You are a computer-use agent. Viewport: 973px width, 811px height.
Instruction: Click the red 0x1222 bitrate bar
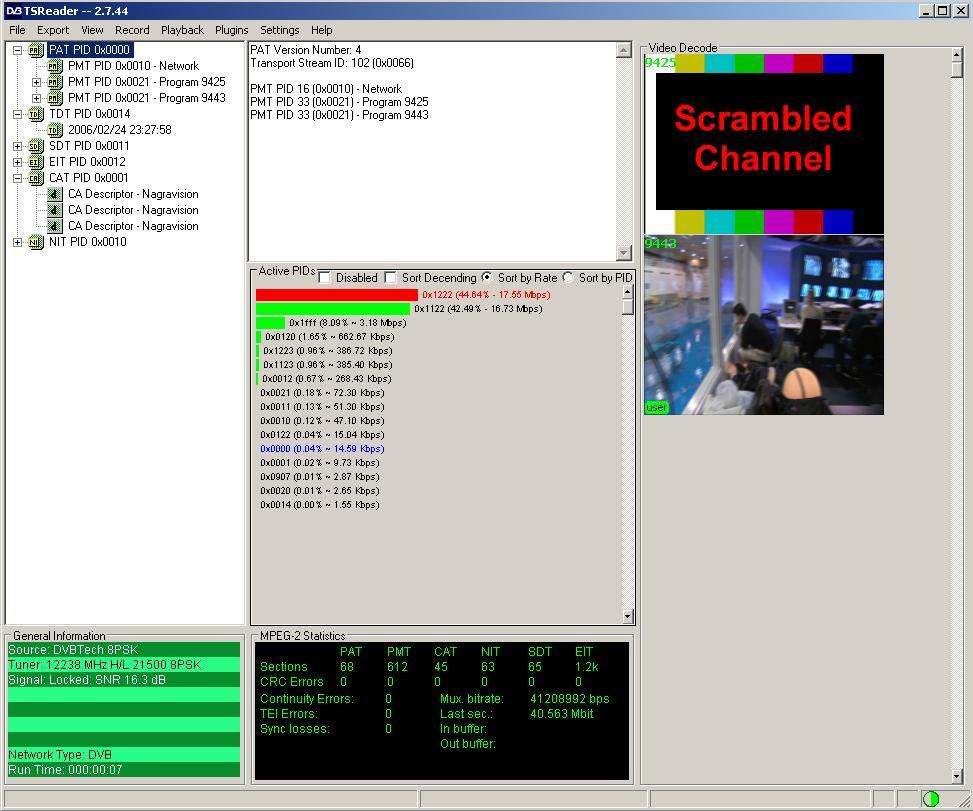[x=336, y=295]
